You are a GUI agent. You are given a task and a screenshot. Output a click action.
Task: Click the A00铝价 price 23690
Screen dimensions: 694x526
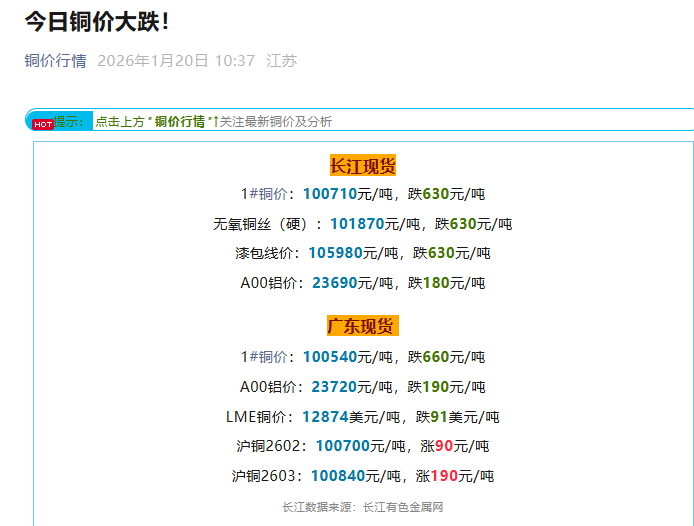[334, 283]
